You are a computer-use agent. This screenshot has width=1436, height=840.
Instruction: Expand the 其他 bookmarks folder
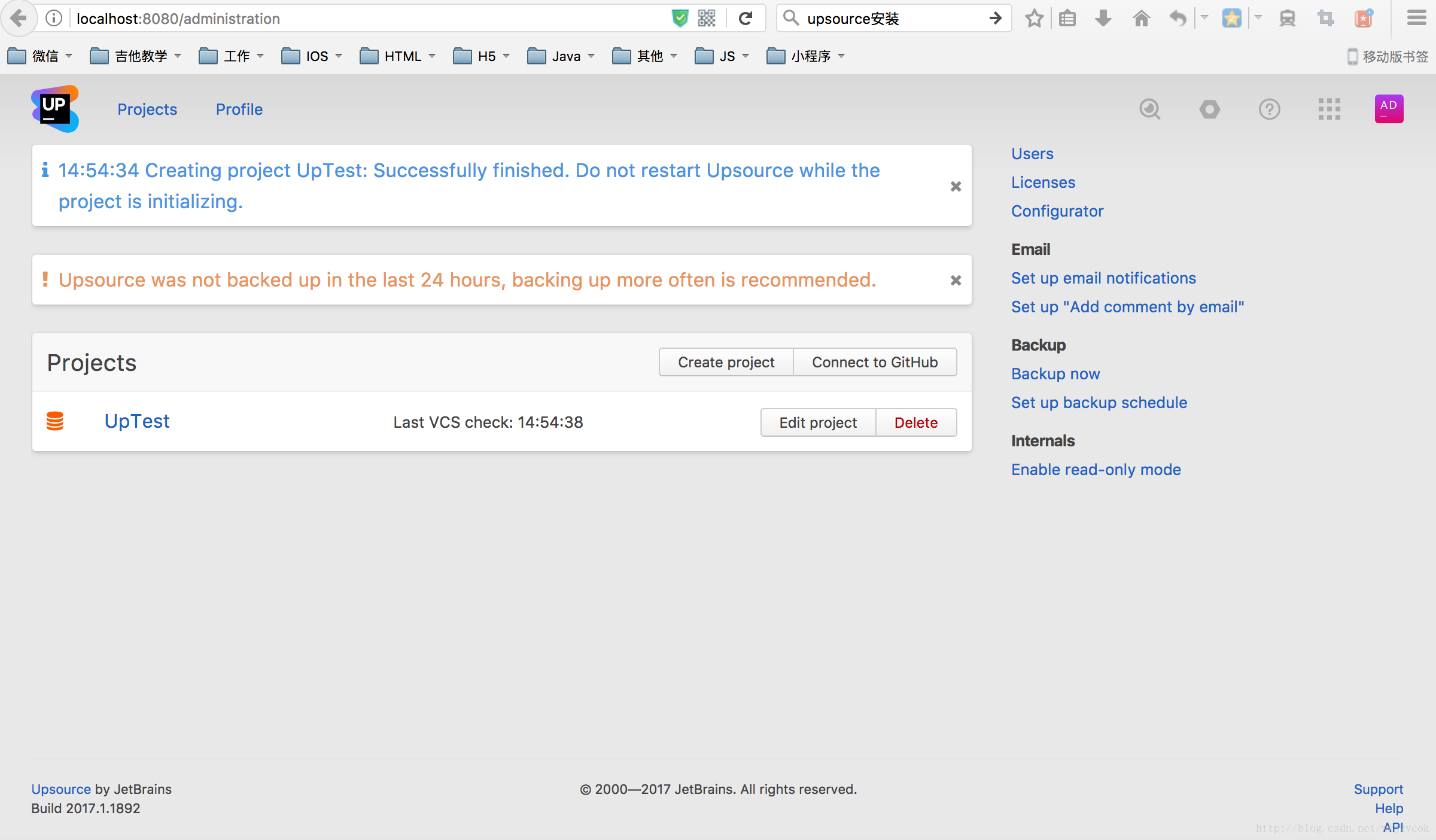click(644, 56)
